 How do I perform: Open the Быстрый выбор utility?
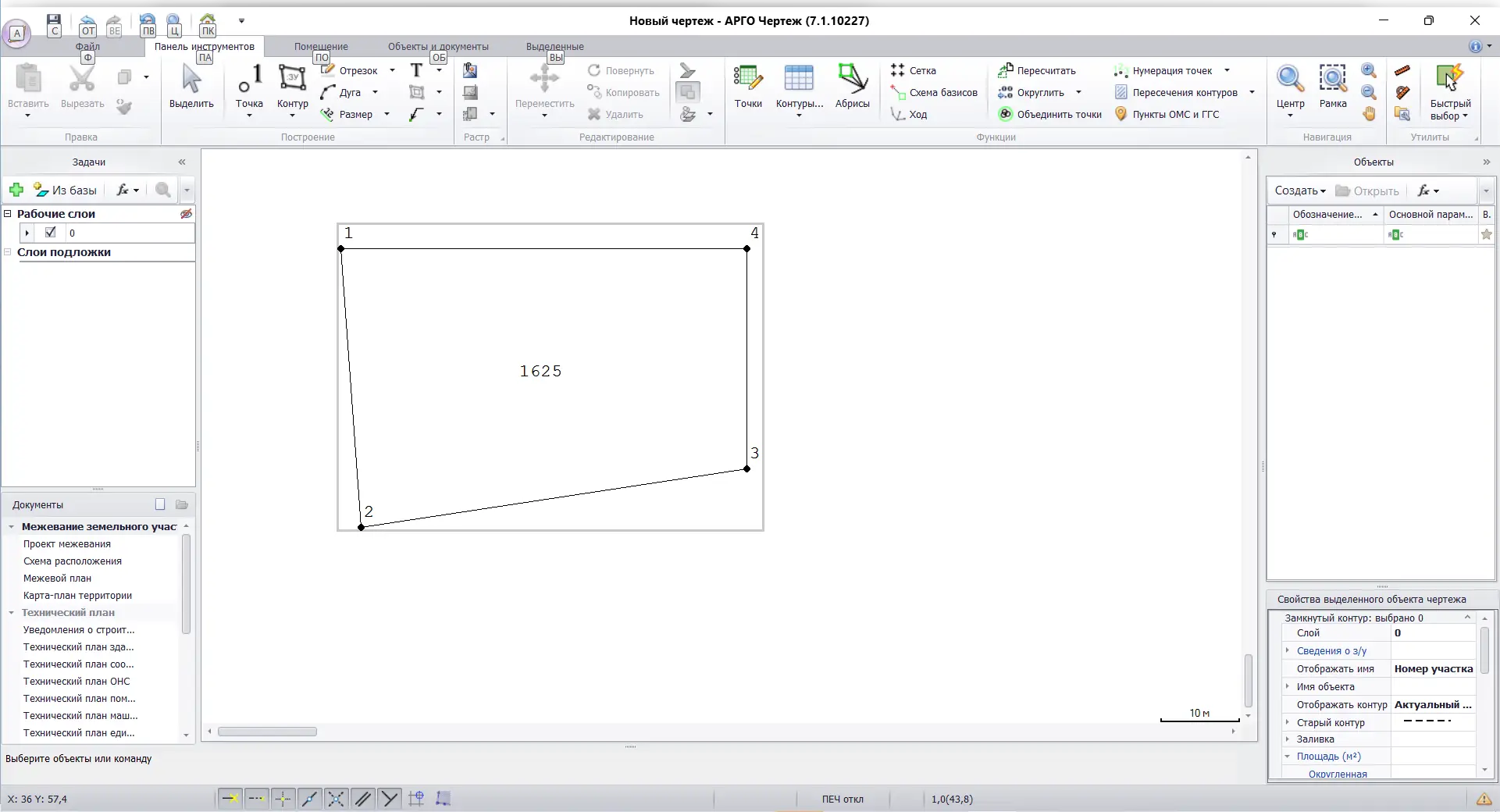tap(1450, 92)
